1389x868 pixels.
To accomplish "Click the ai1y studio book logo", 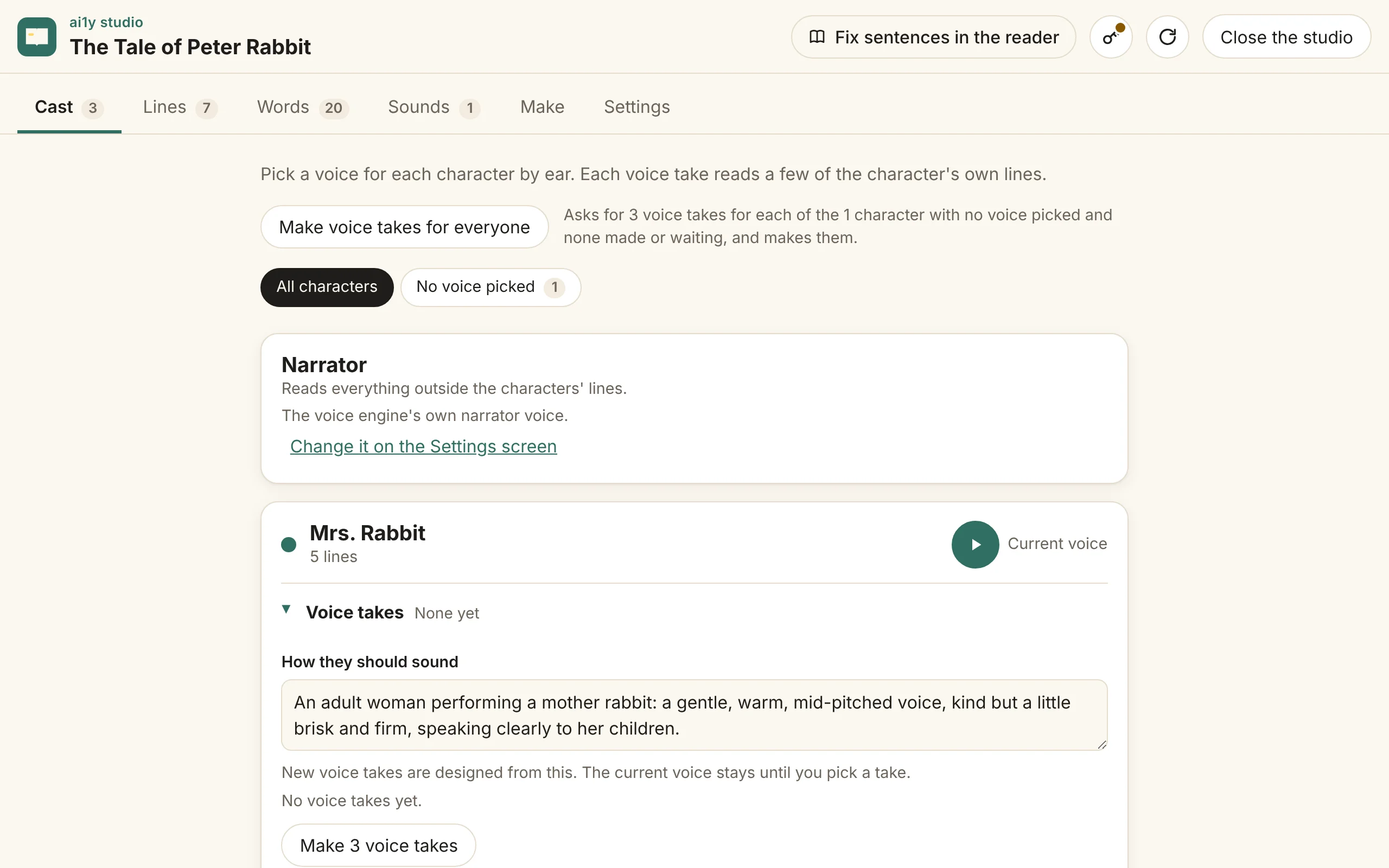I will point(37,37).
